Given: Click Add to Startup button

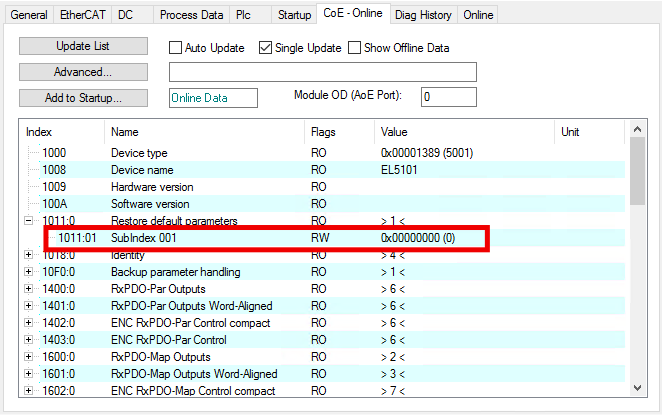Looking at the screenshot, I should pos(84,97).
